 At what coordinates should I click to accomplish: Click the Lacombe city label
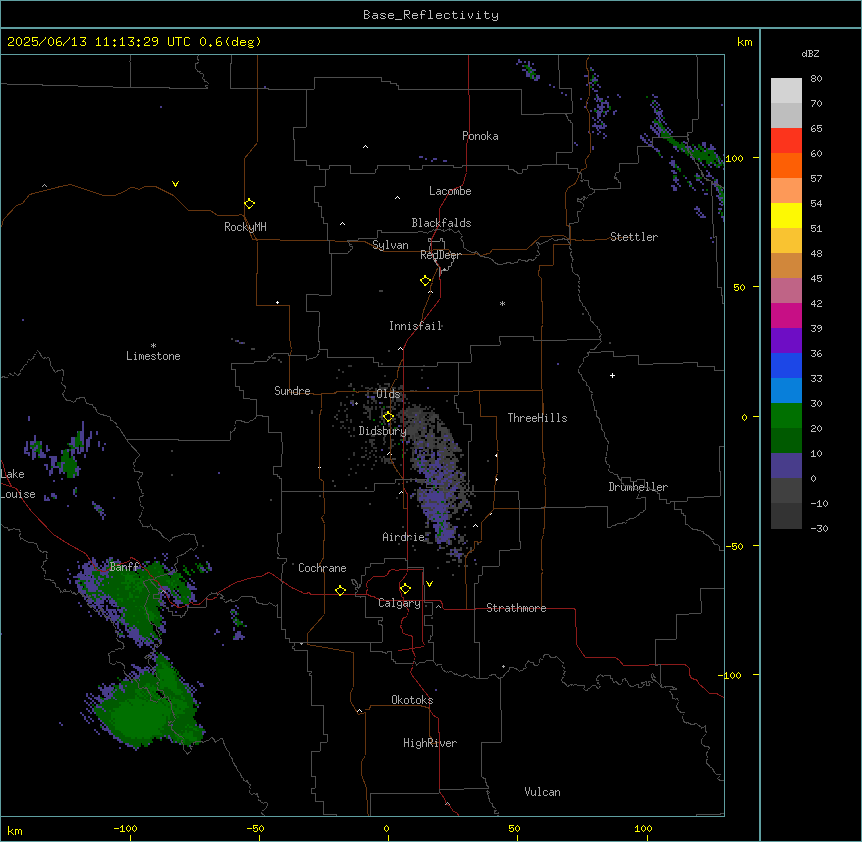tap(450, 191)
